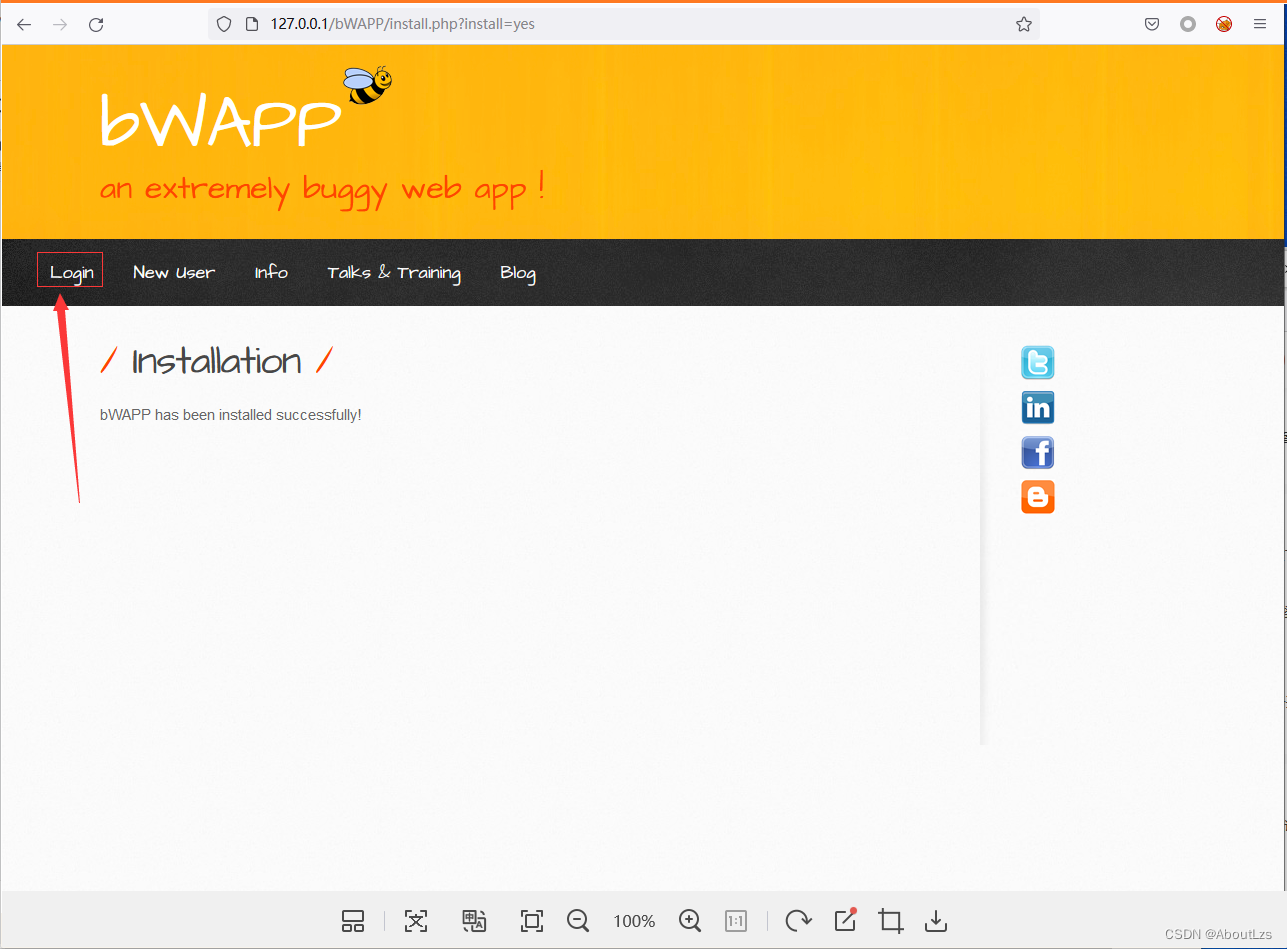Screen dimensions: 1287x949
Task: Click the browser forward arrow
Action: (60, 24)
